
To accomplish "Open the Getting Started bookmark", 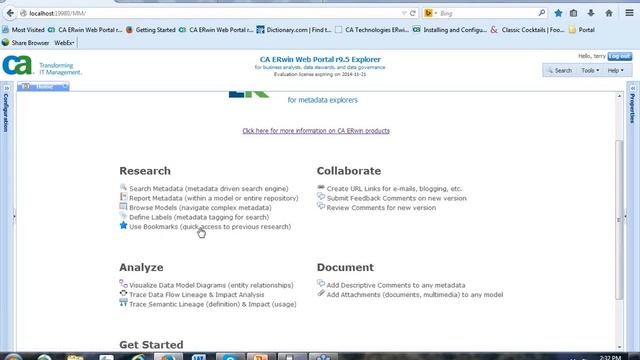I will 151,30.
